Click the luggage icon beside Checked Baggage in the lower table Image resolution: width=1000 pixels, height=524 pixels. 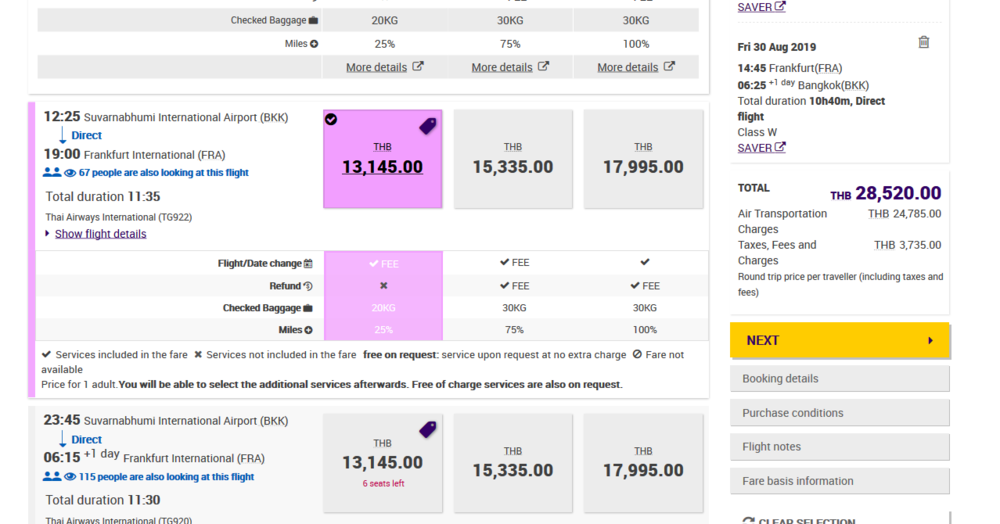coord(308,308)
